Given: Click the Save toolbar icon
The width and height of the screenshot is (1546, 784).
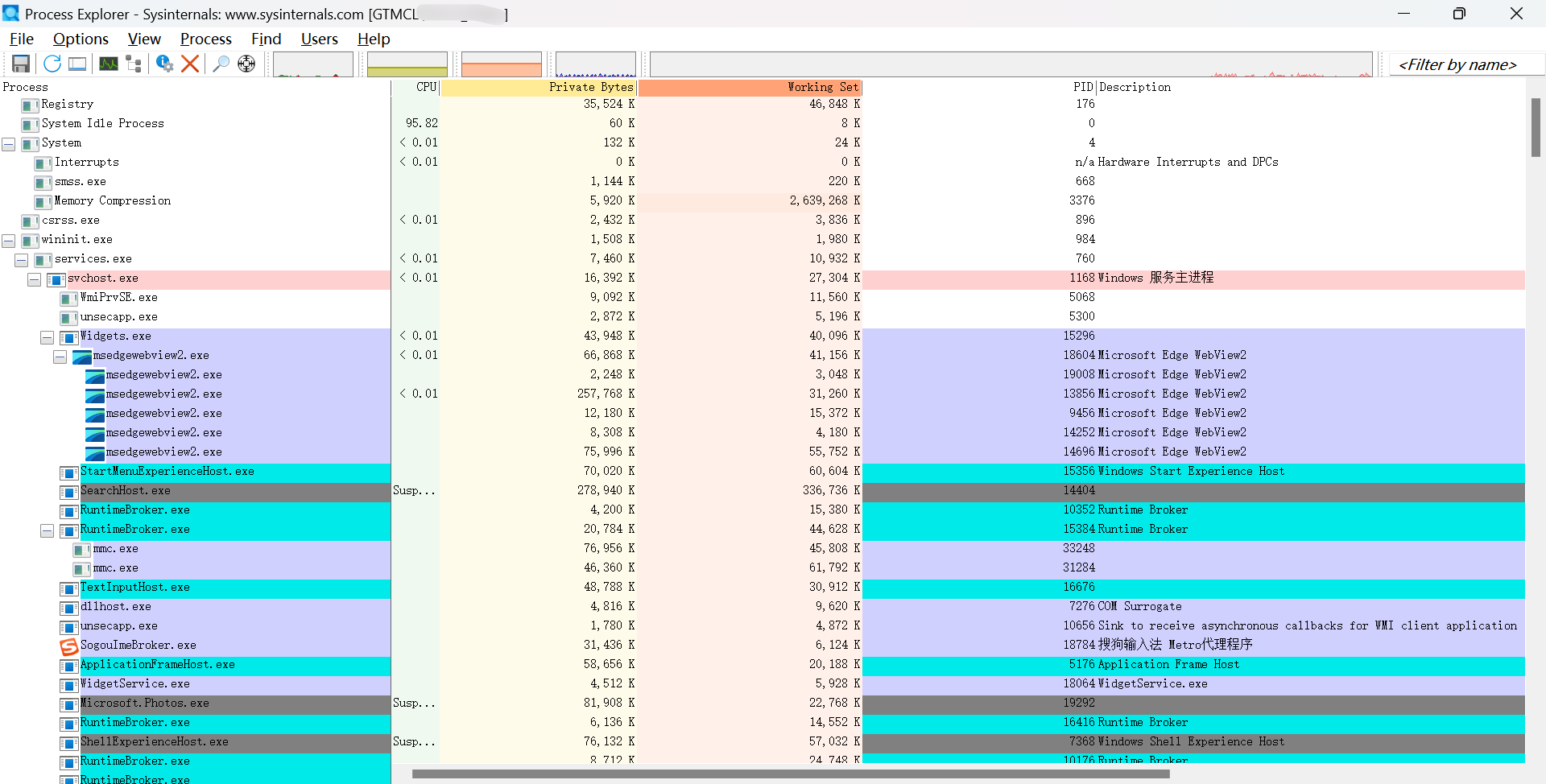Looking at the screenshot, I should (x=21, y=64).
